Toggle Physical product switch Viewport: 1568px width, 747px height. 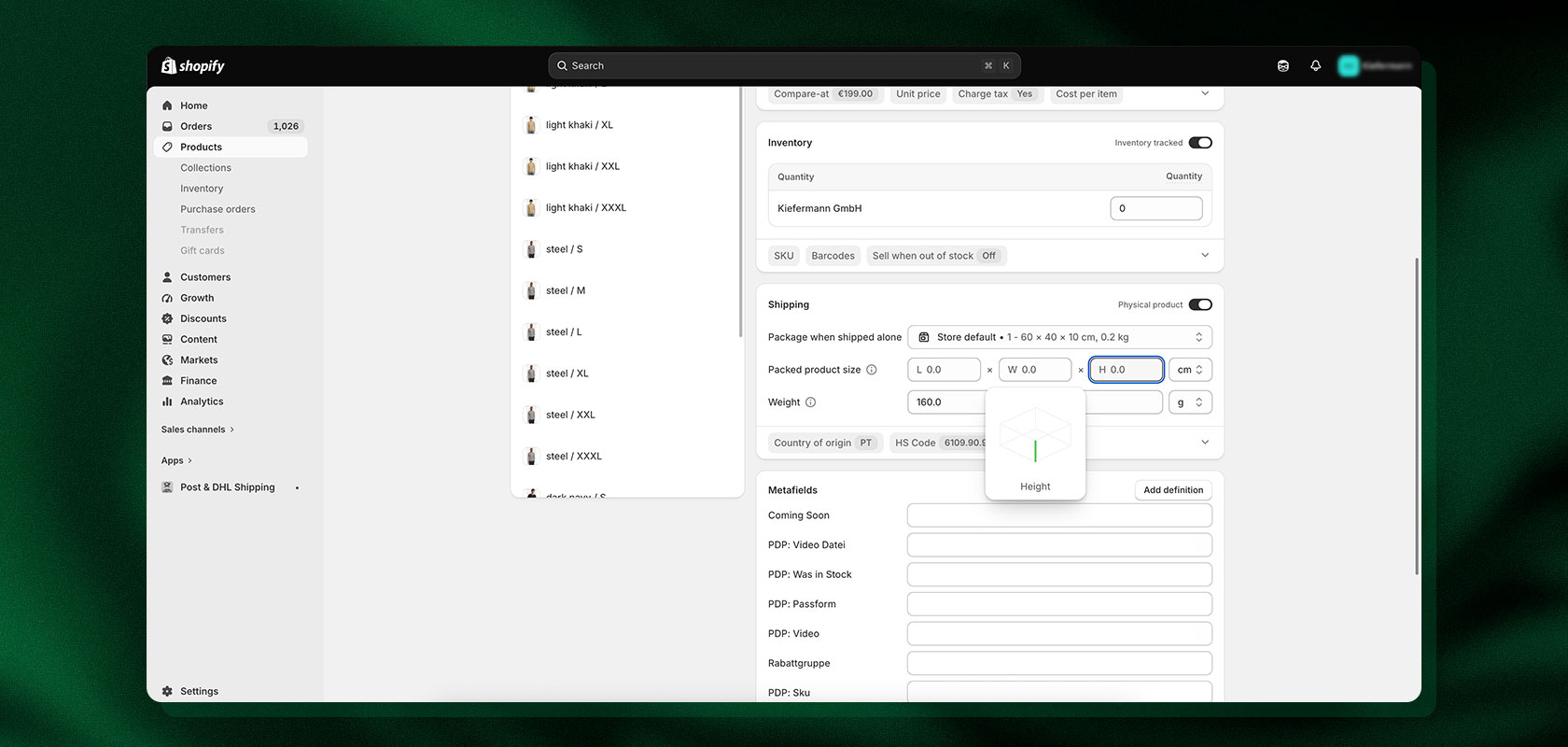[1200, 304]
